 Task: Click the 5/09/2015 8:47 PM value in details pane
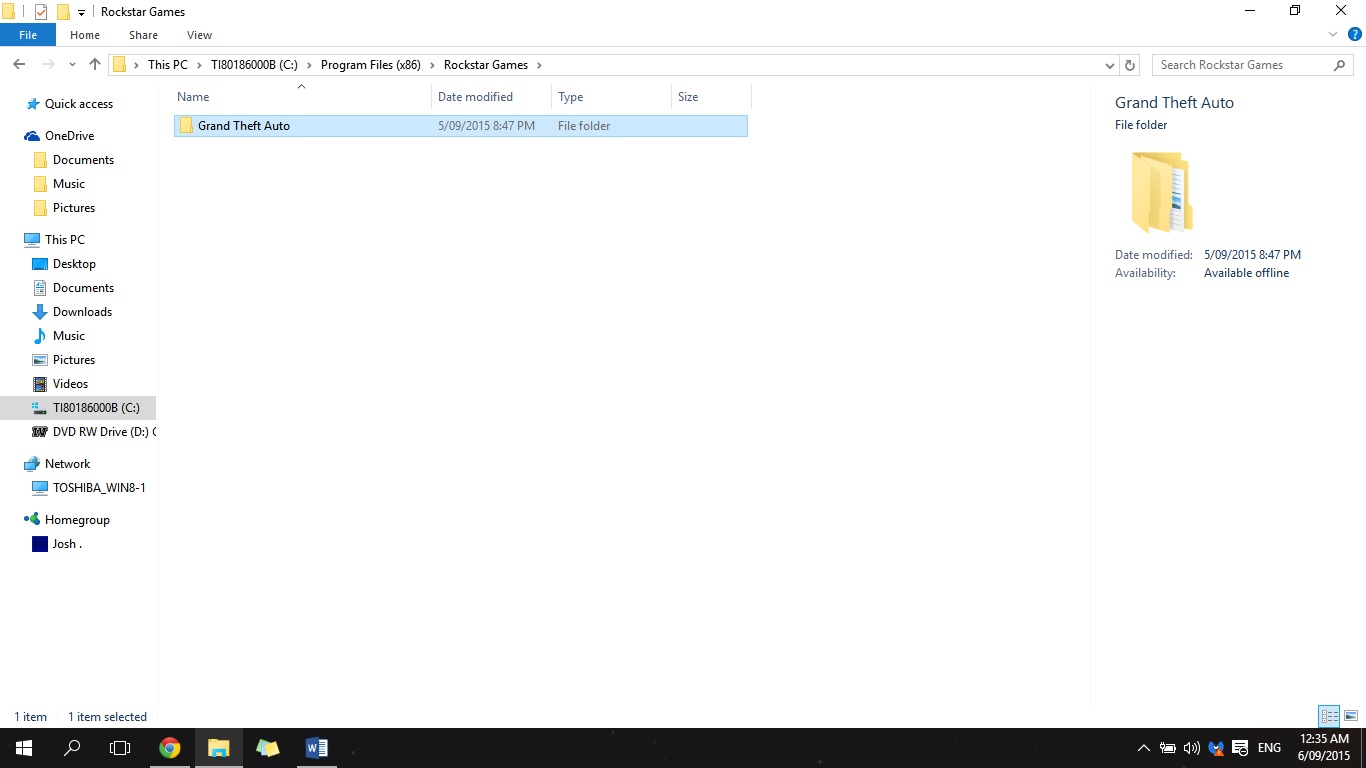pos(1252,255)
